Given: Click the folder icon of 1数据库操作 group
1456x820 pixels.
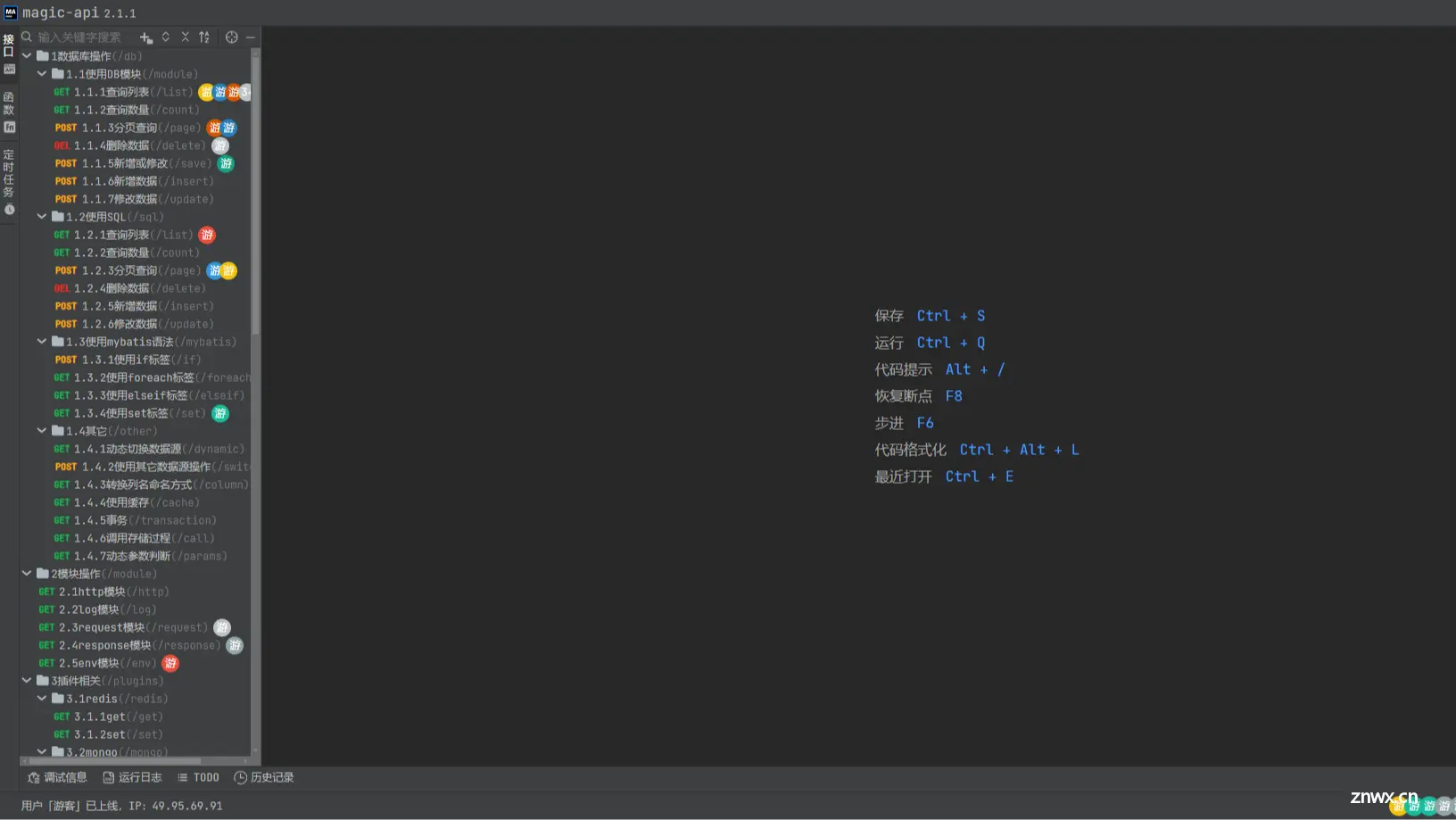Looking at the screenshot, I should (42, 56).
